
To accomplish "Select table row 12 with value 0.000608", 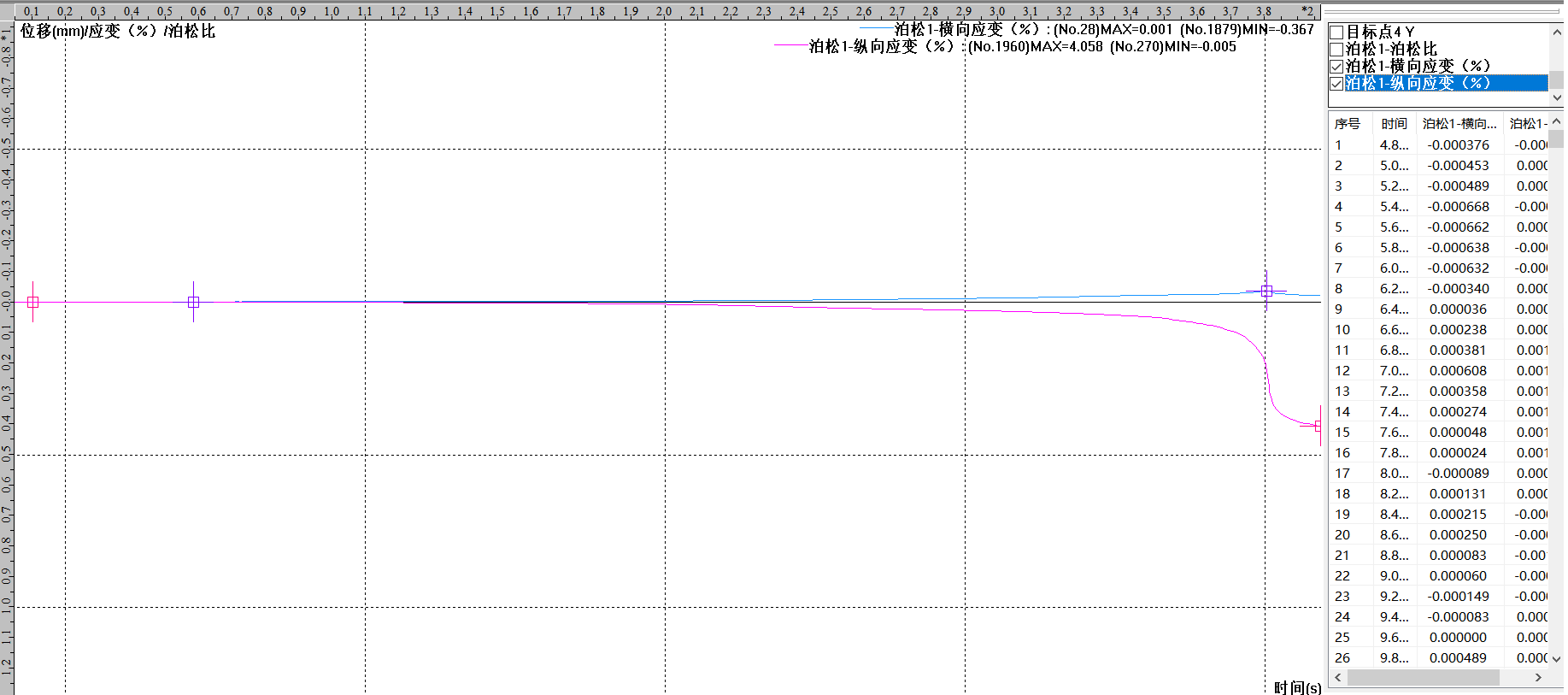I will (x=1457, y=370).
